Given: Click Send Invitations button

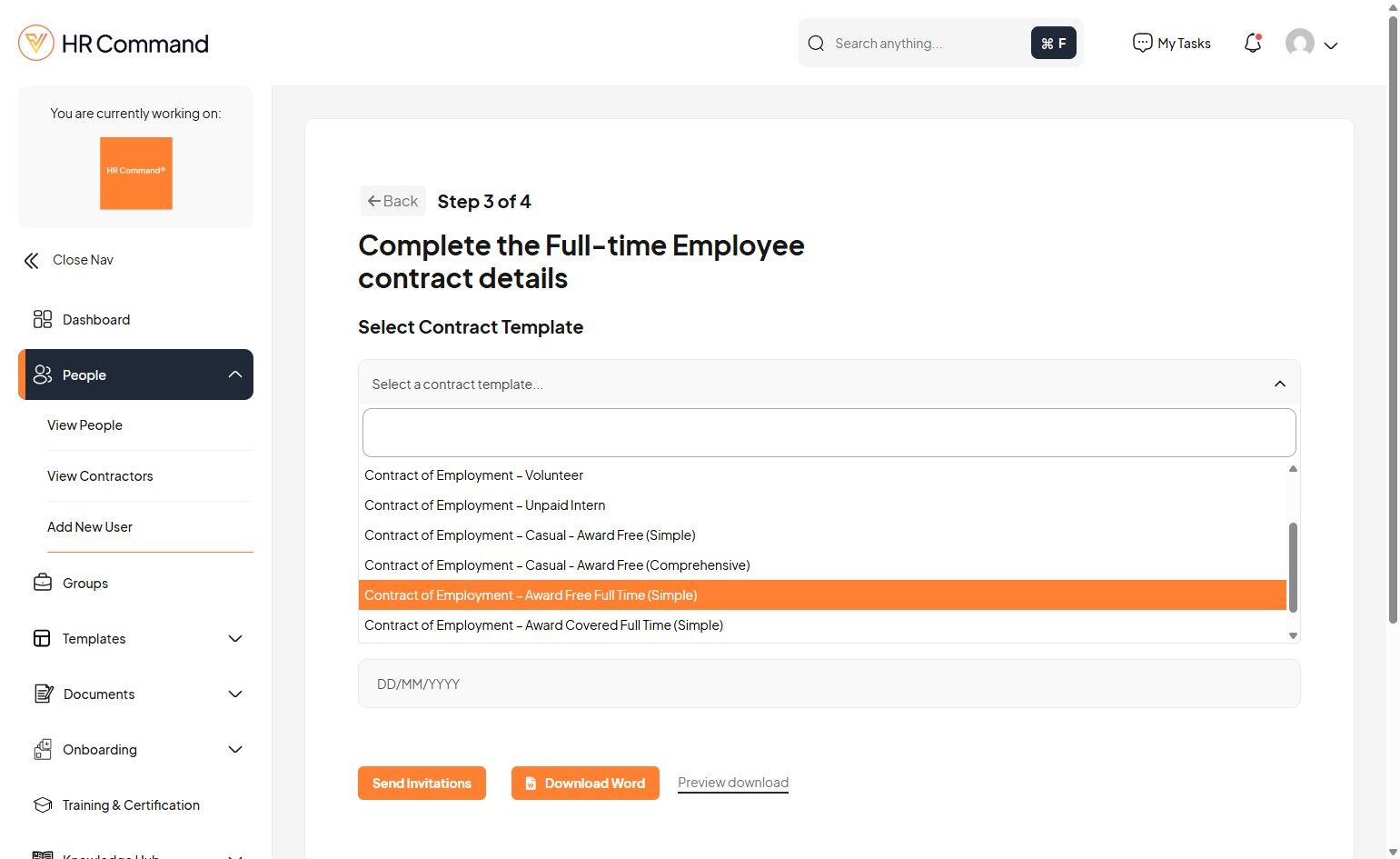Looking at the screenshot, I should coord(422,783).
